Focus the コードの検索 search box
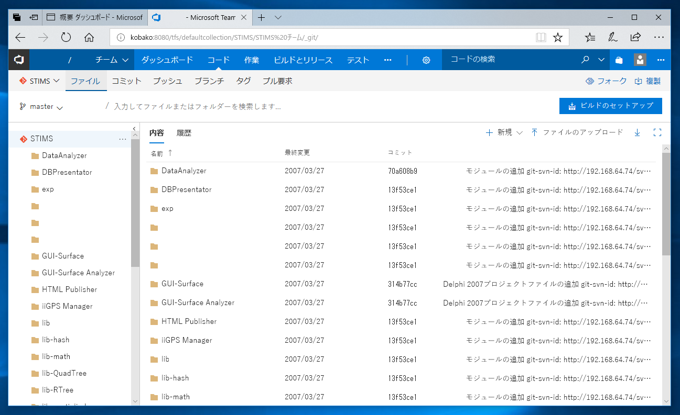This screenshot has width=680, height=415. coord(510,60)
